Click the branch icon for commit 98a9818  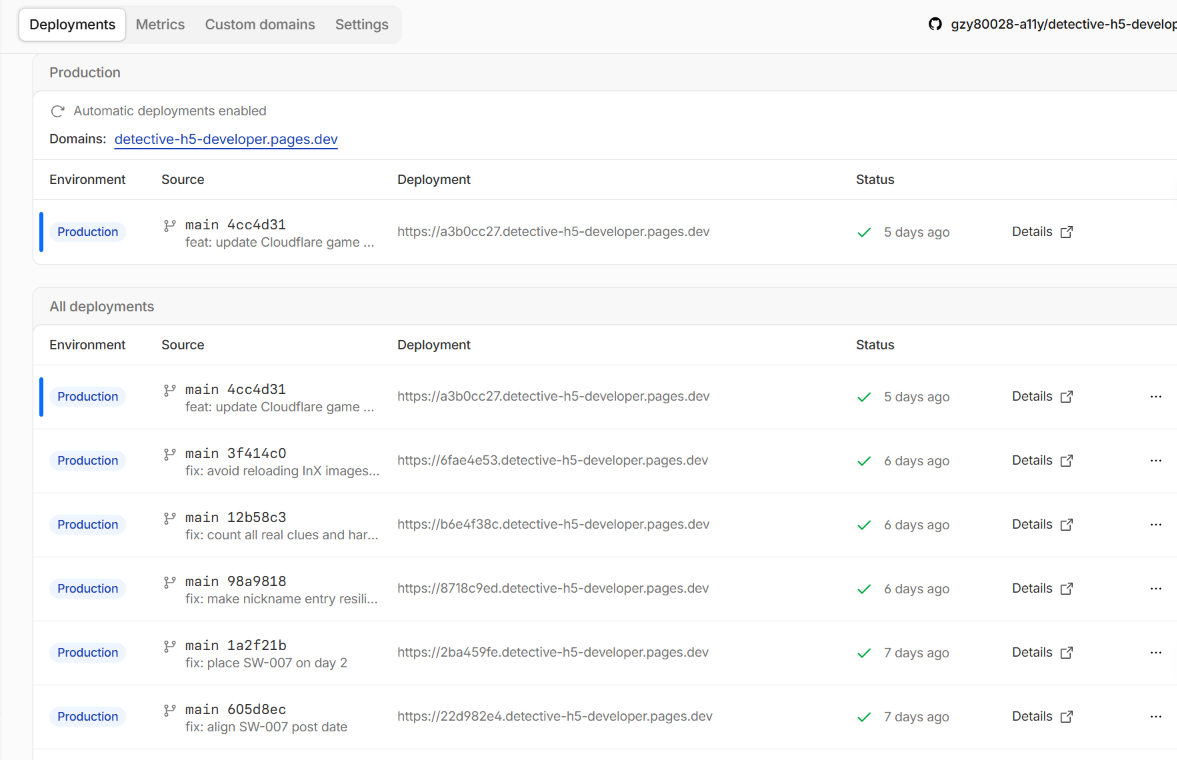[170, 581]
